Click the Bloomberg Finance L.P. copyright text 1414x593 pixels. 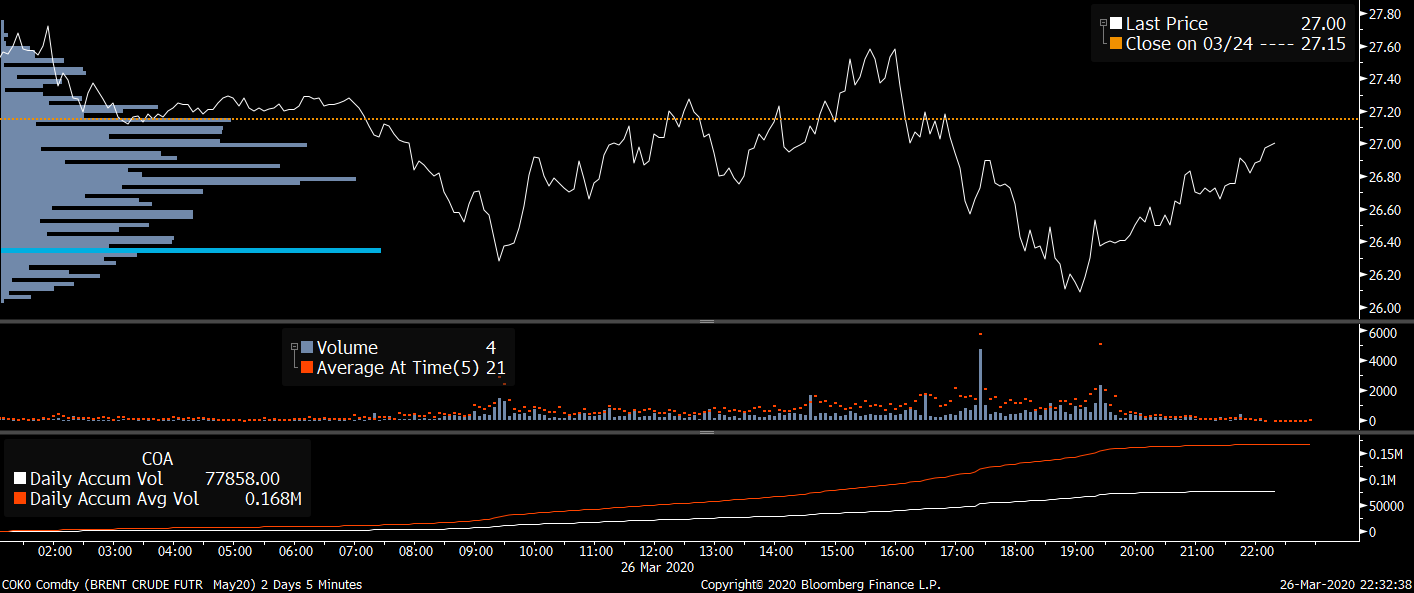[x=820, y=584]
